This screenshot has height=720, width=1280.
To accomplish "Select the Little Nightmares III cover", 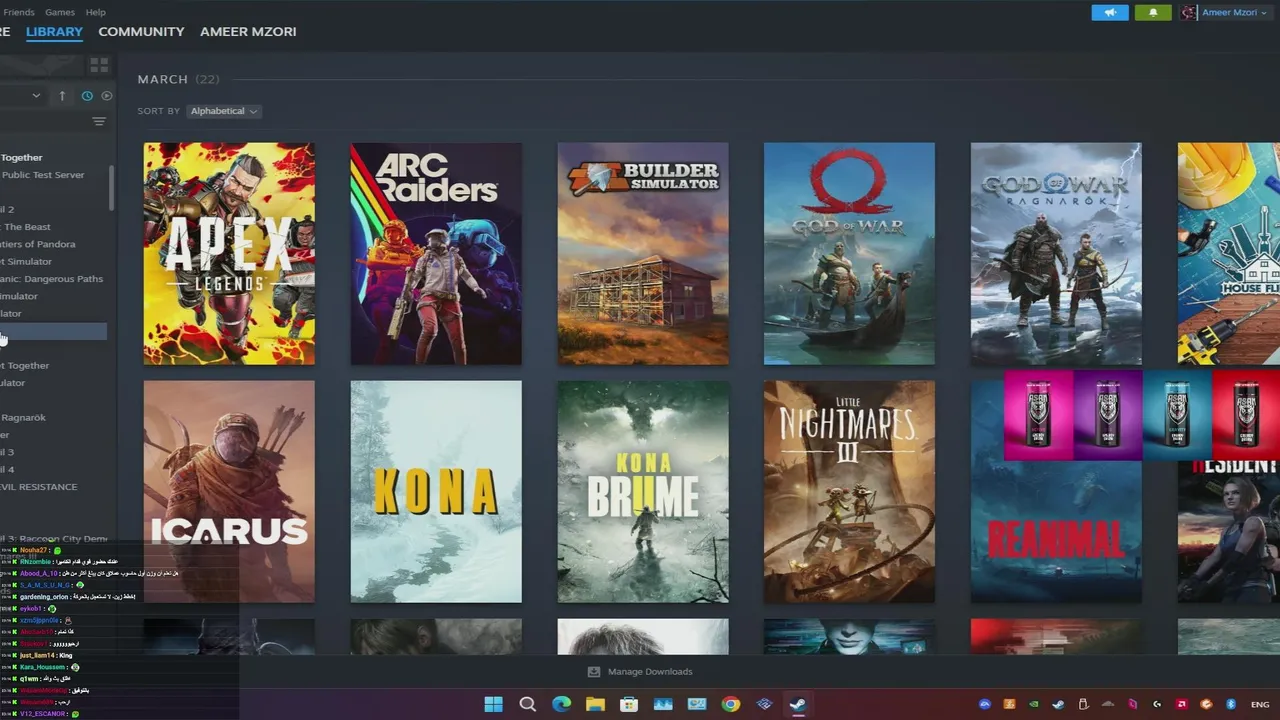I will point(849,492).
